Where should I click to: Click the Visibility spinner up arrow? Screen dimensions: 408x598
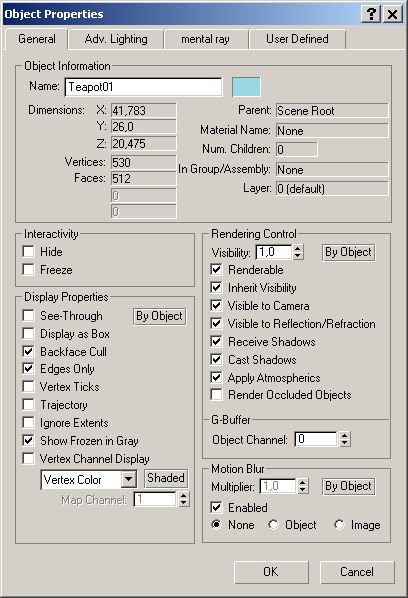pos(298,249)
